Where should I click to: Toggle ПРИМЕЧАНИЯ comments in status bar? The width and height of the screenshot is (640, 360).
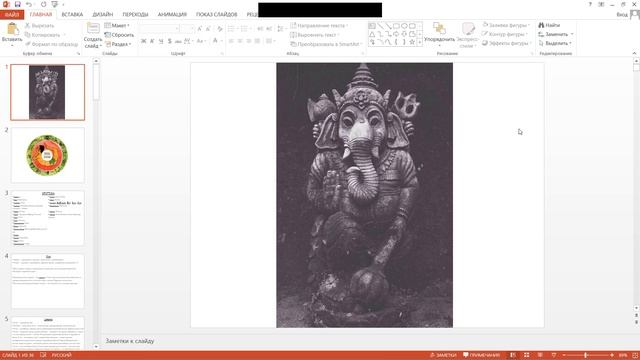(x=482, y=355)
